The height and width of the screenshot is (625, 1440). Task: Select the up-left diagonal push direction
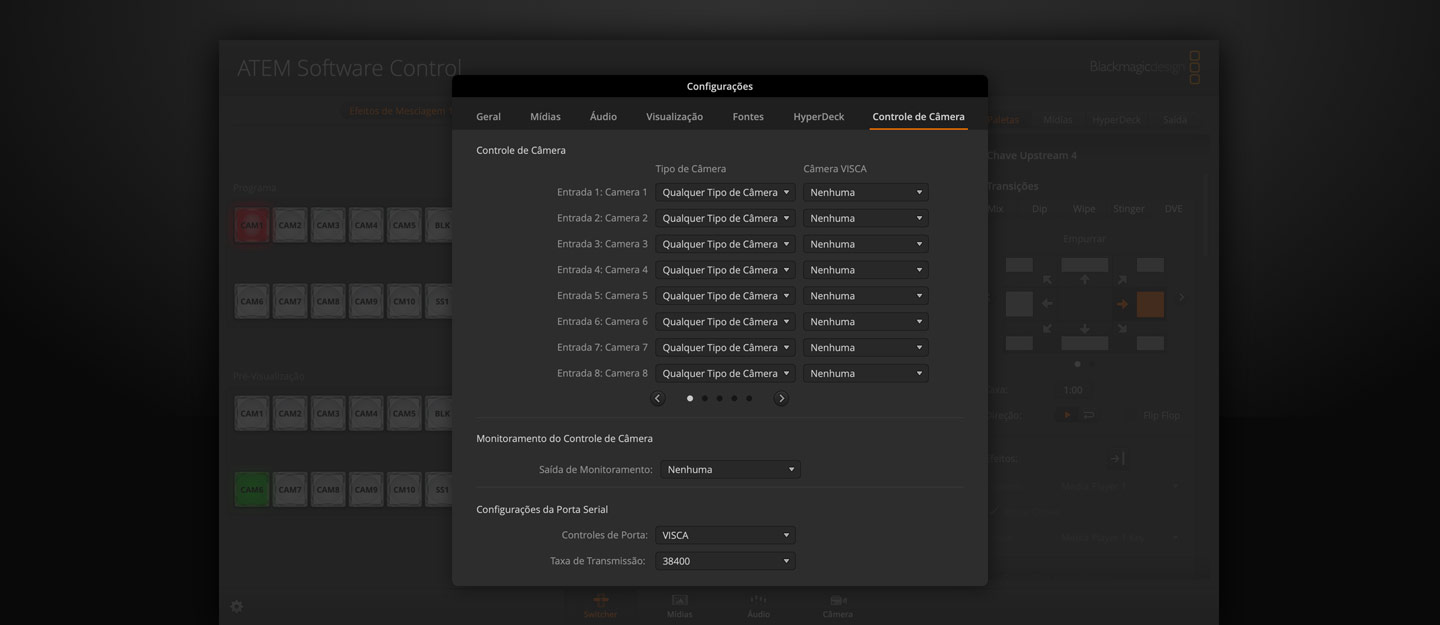point(1047,280)
